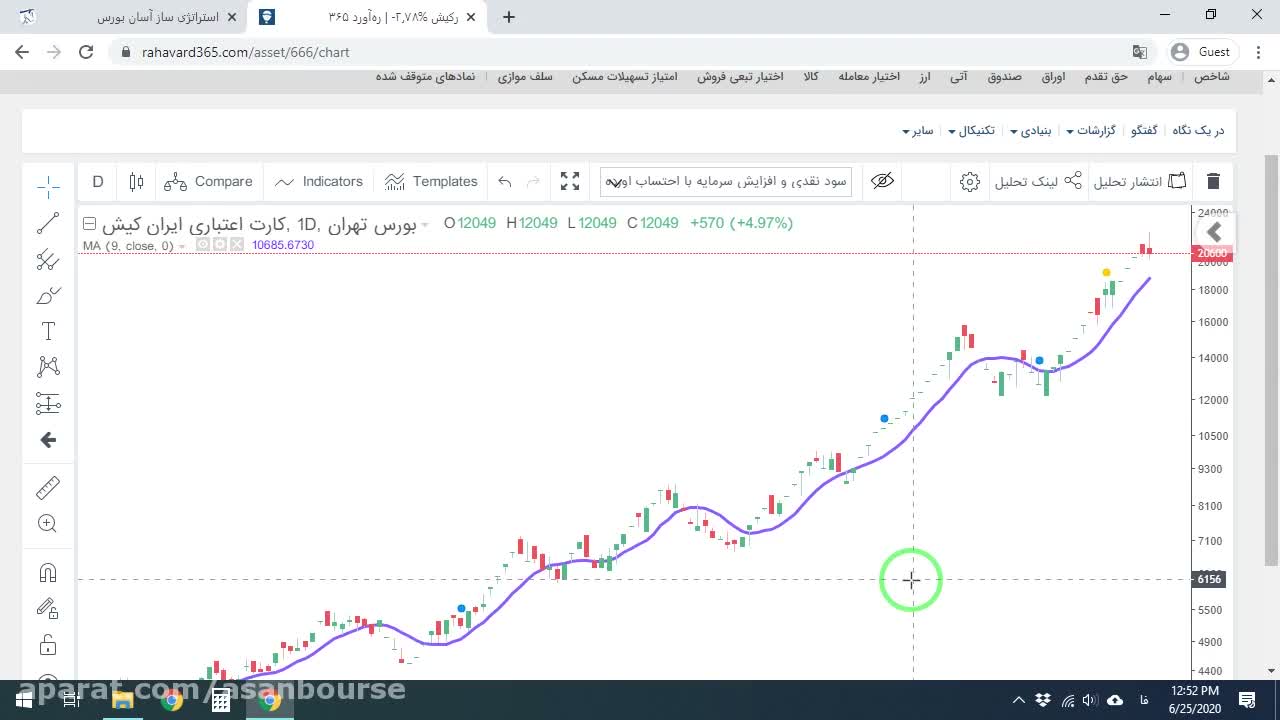Go to the شاخص menu item
The width and height of the screenshot is (1280, 720).
tap(1211, 77)
